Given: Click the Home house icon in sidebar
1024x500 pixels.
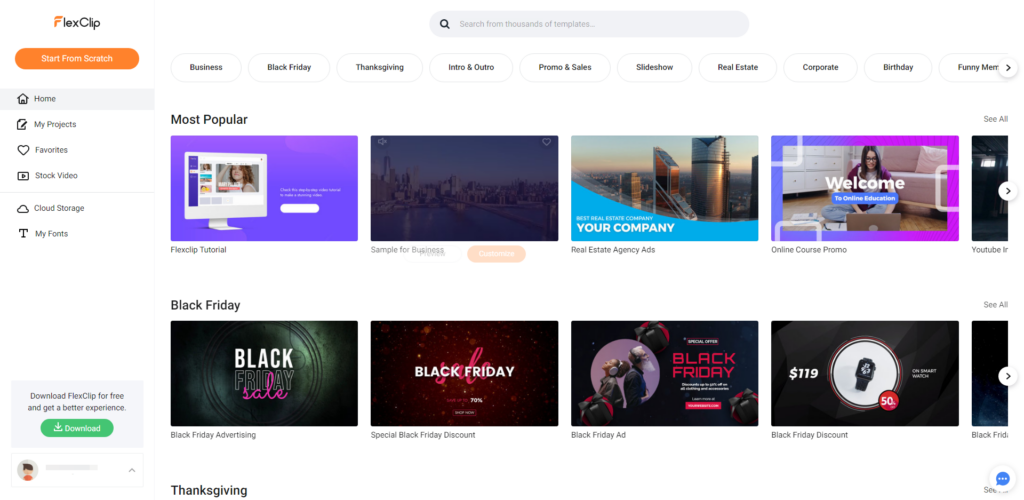Looking at the screenshot, I should 23,99.
